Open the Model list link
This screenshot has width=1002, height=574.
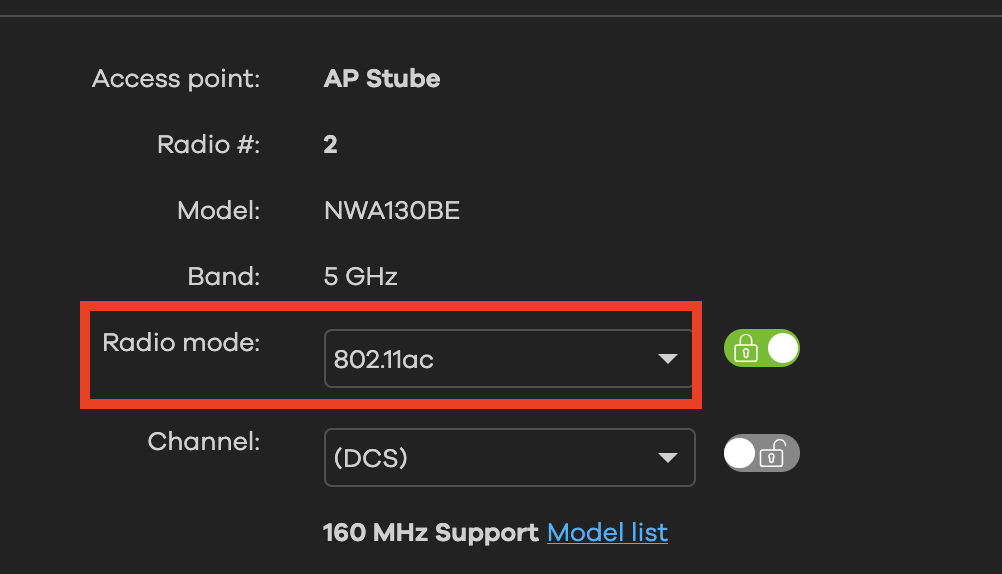click(607, 533)
